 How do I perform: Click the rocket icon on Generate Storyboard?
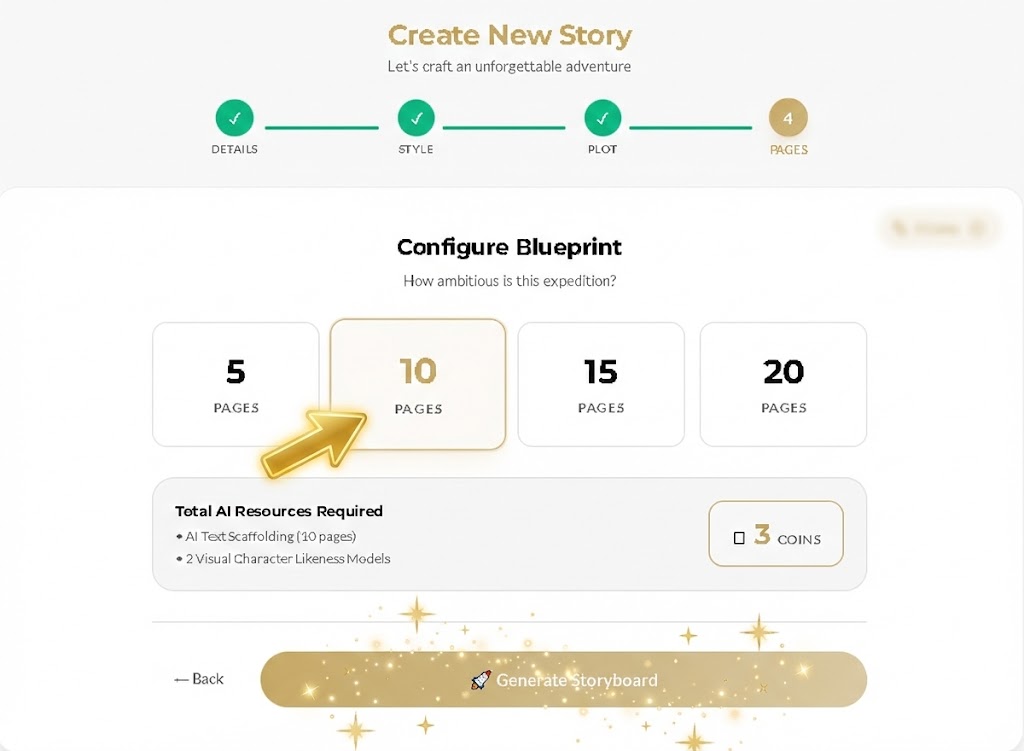click(x=481, y=680)
